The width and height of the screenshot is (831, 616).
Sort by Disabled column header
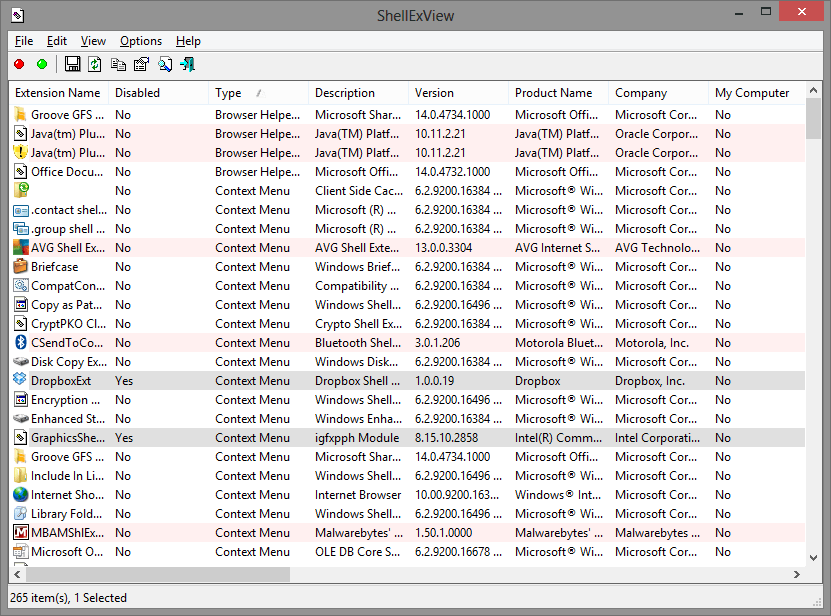[158, 93]
